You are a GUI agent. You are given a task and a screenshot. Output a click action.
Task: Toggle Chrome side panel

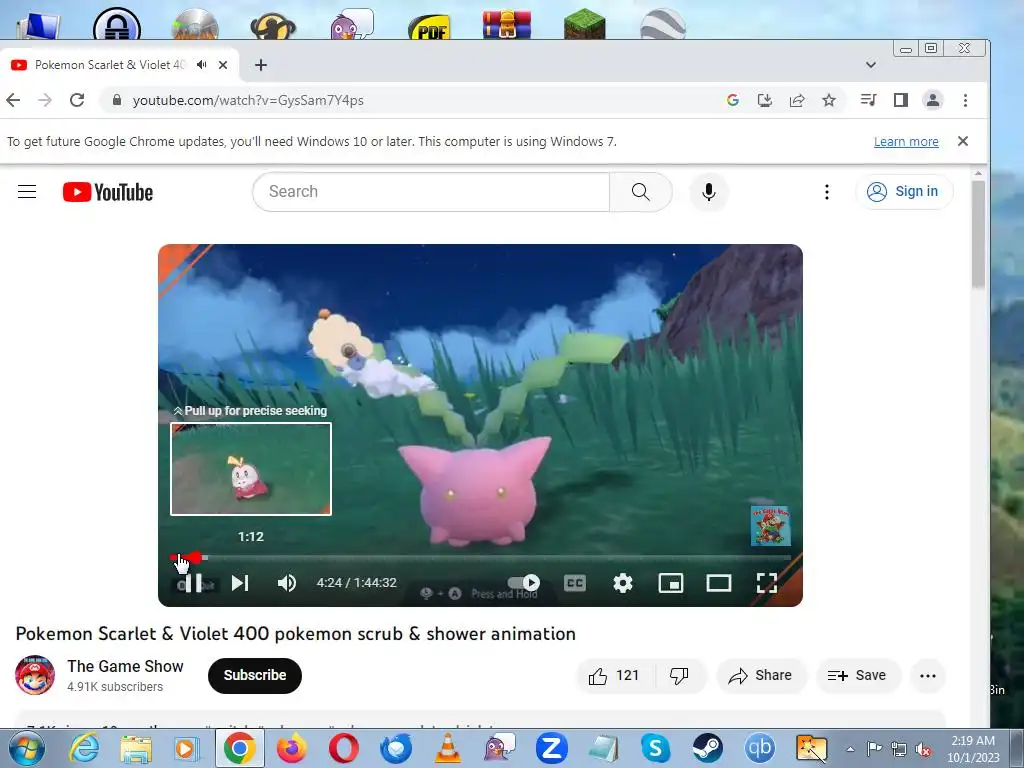901,100
